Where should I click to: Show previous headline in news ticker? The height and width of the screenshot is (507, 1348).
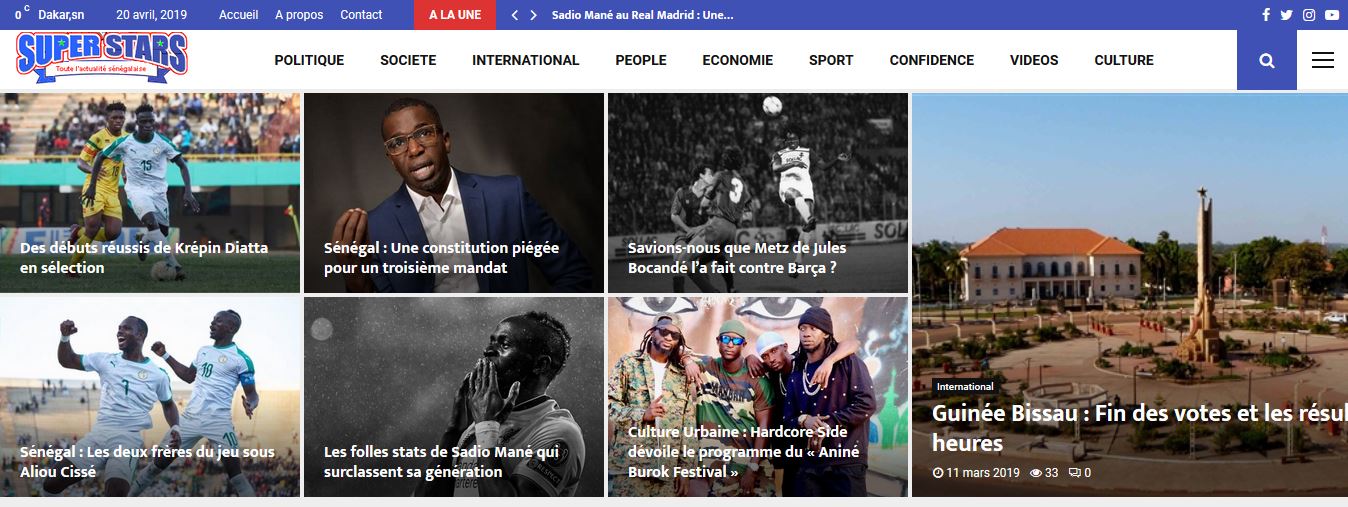[515, 15]
